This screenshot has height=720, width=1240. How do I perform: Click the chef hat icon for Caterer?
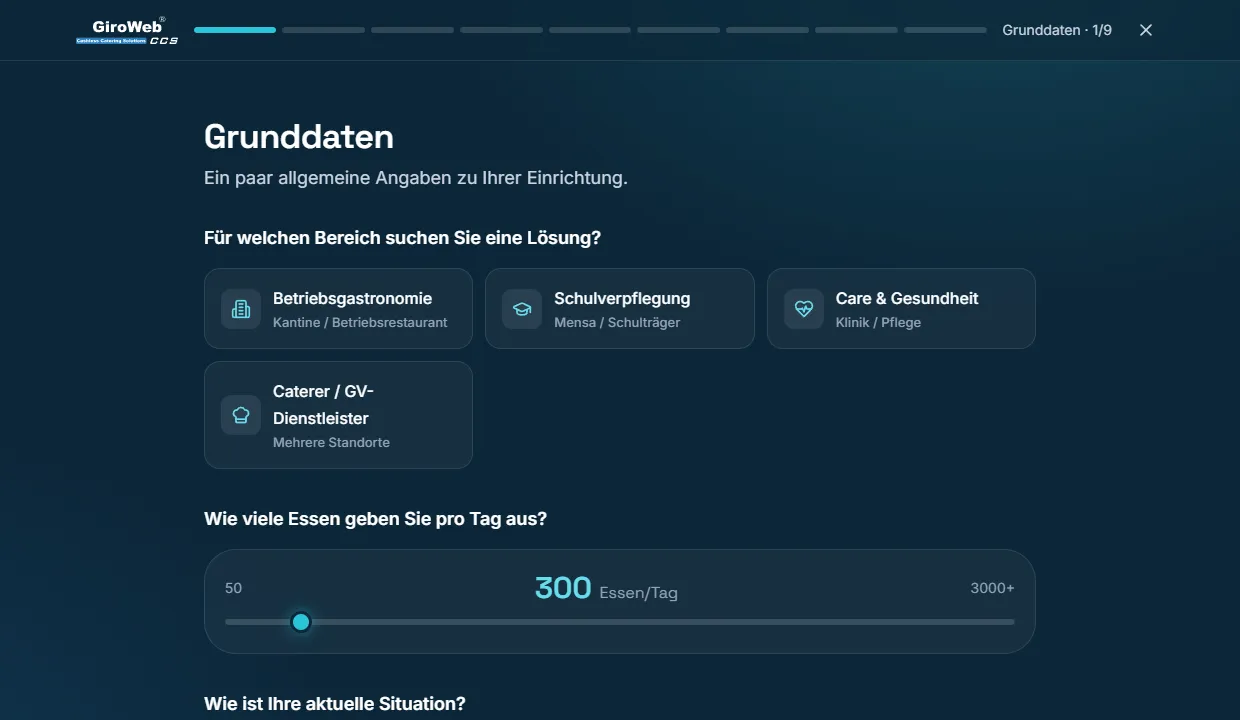click(241, 415)
